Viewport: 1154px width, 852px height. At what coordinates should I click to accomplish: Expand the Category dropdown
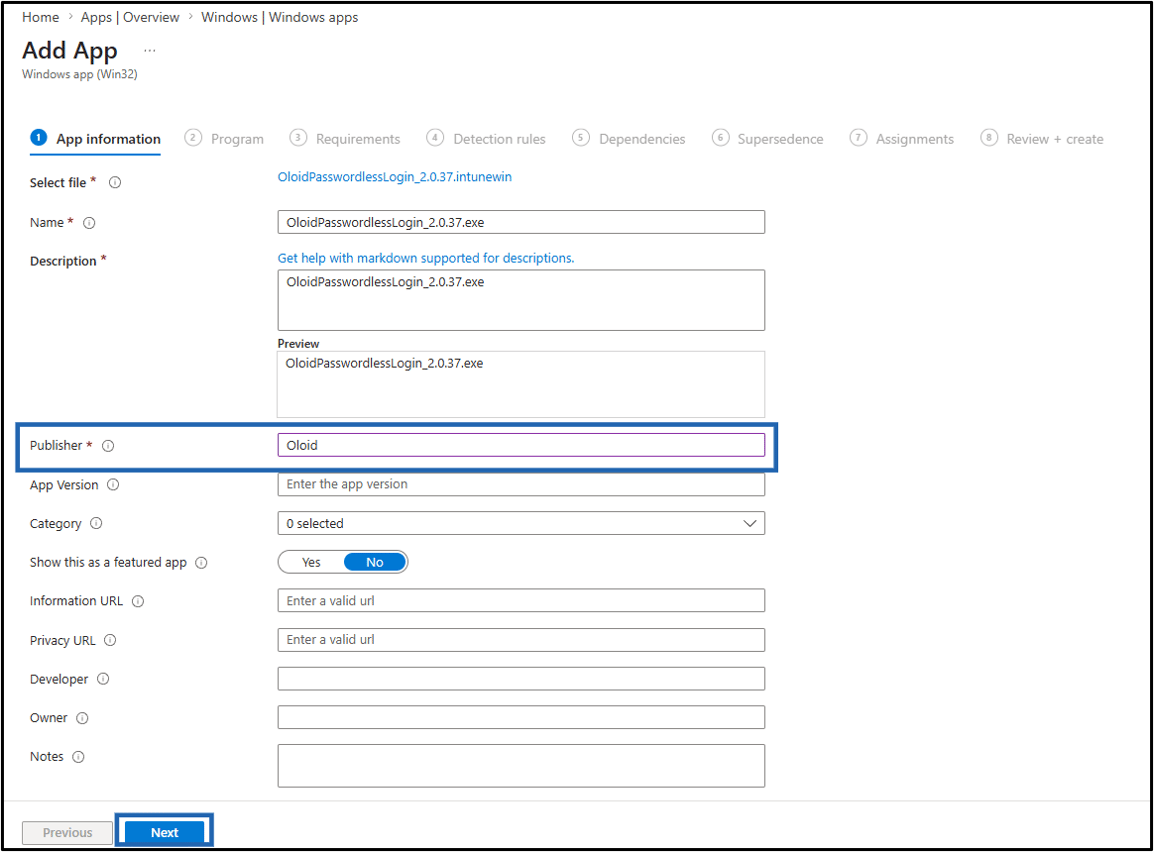click(x=521, y=523)
